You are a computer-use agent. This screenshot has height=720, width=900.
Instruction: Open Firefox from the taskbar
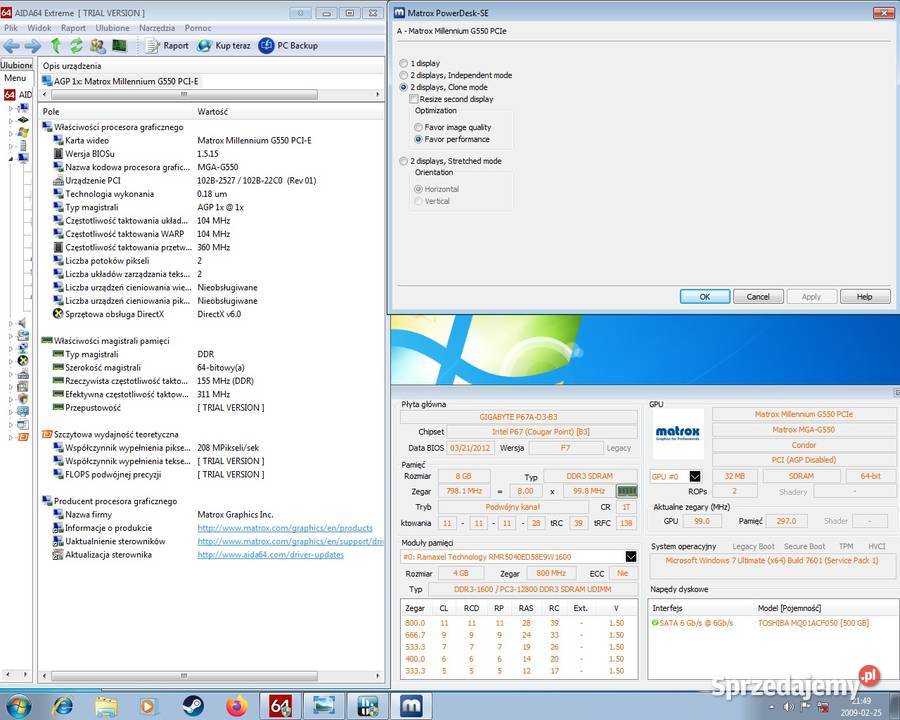click(x=236, y=706)
